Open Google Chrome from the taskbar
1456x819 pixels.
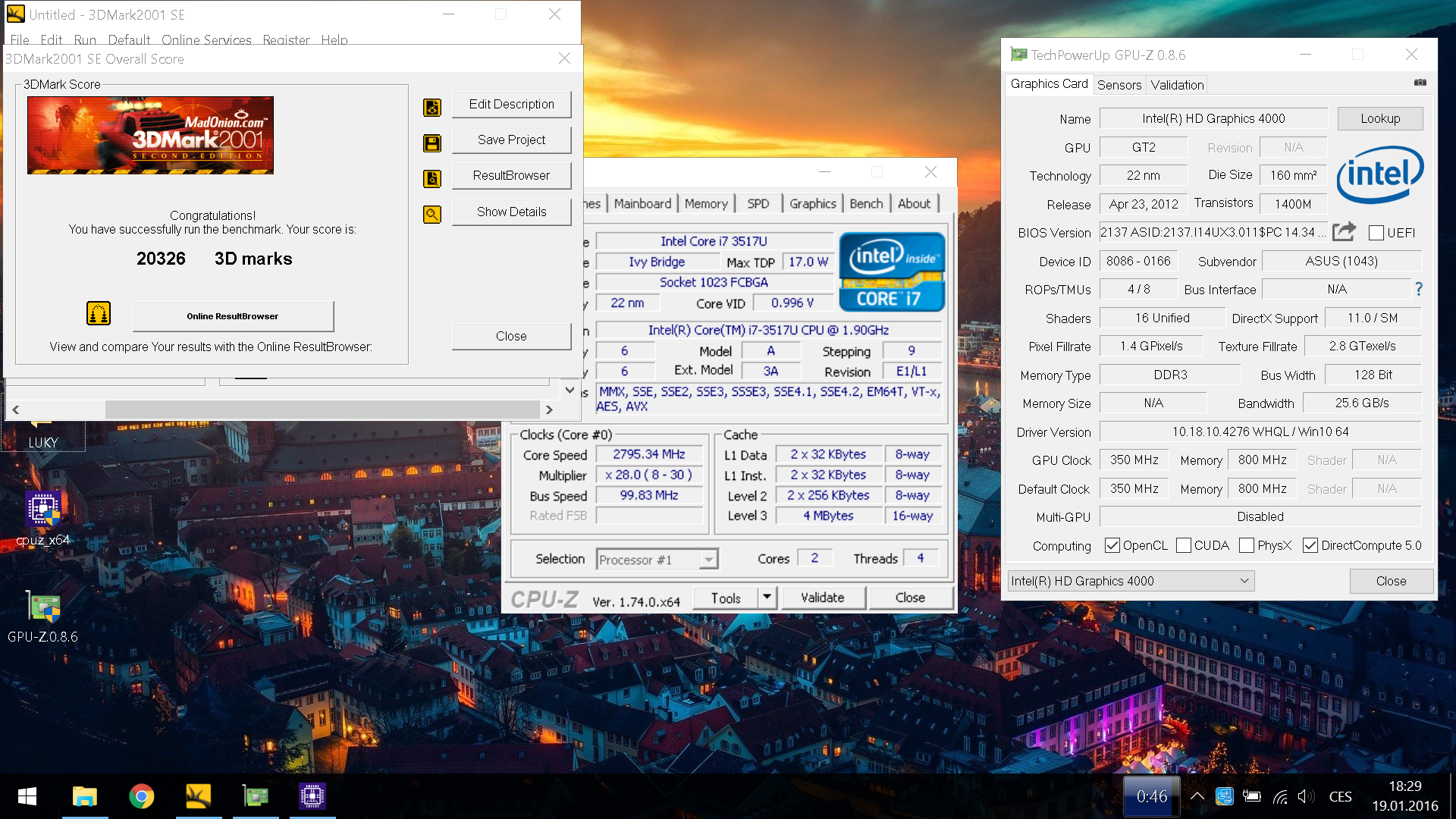click(141, 796)
